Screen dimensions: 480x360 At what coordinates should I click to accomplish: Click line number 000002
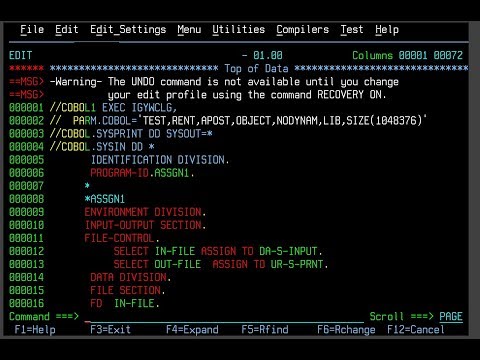pos(26,121)
